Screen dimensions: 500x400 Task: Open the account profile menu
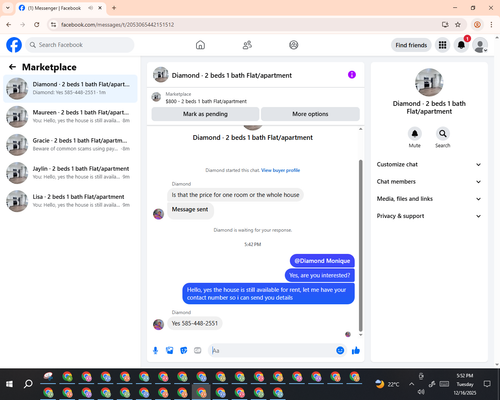480,45
